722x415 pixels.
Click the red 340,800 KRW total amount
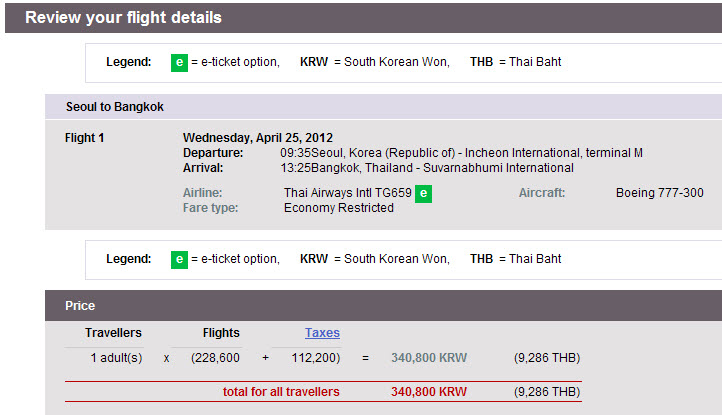click(x=429, y=392)
